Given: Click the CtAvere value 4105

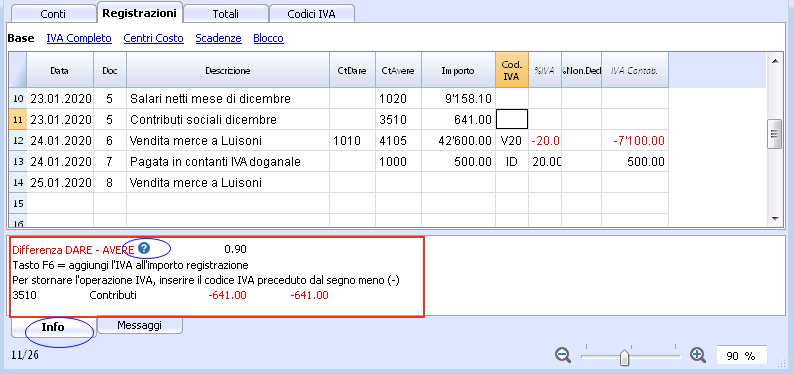Looking at the screenshot, I should 398,141.
